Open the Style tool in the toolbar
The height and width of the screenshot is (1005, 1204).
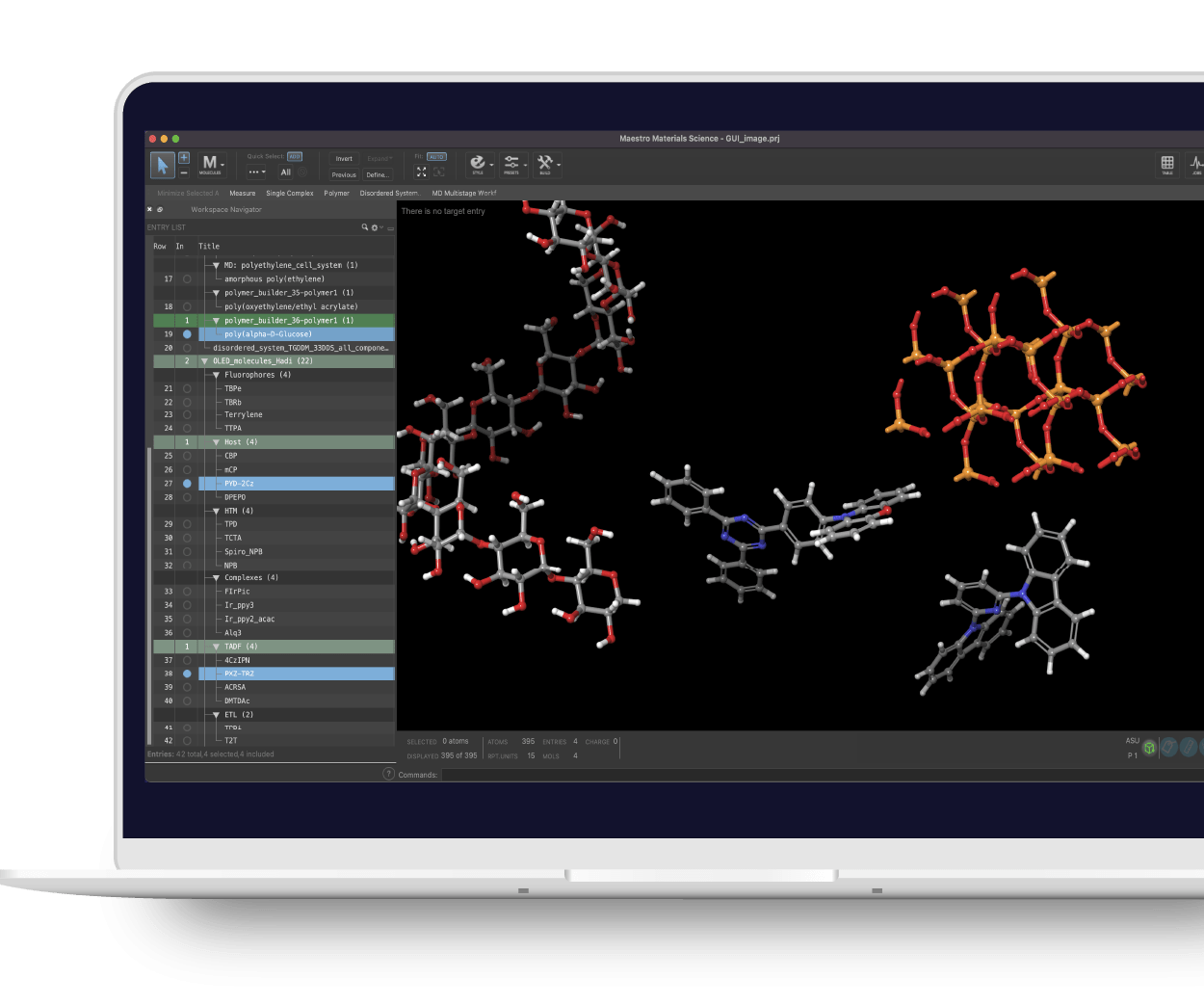pos(478,164)
